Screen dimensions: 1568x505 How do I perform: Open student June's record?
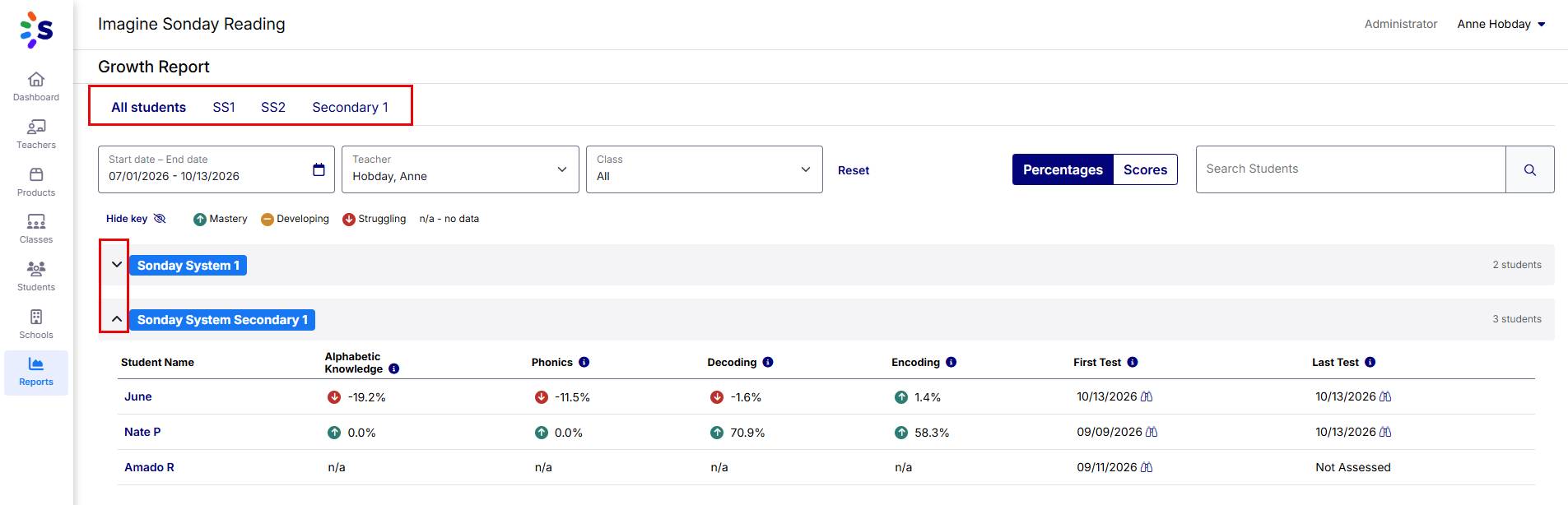tap(138, 396)
